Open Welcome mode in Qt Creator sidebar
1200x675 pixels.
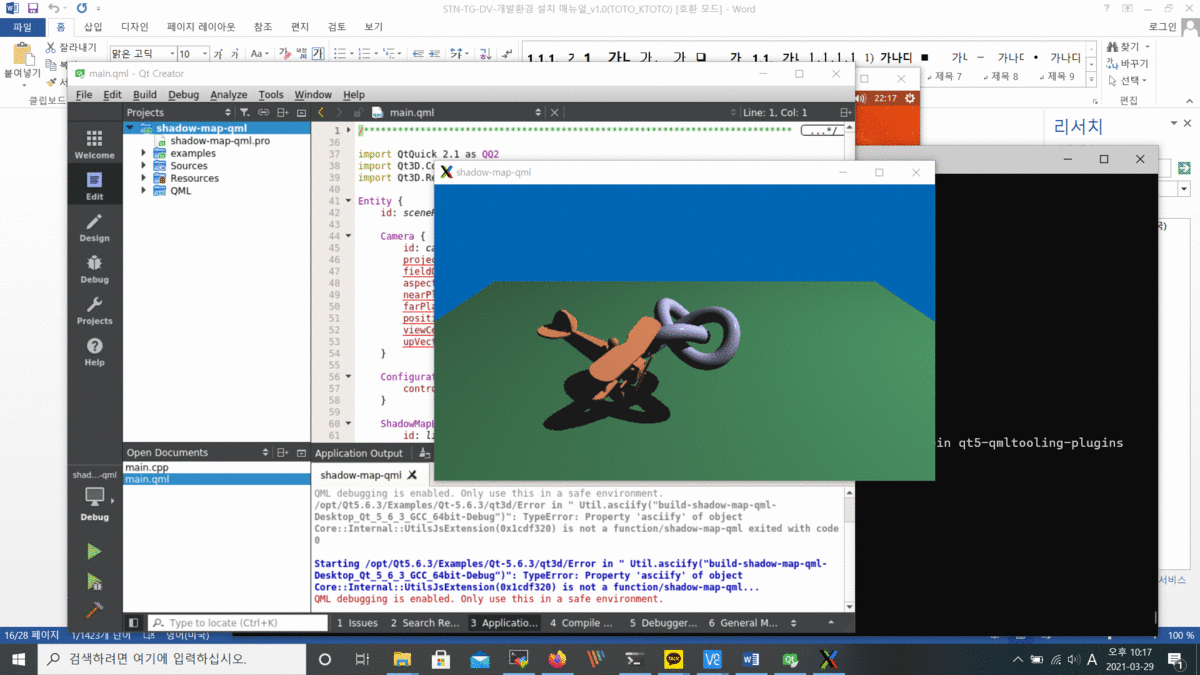click(94, 145)
